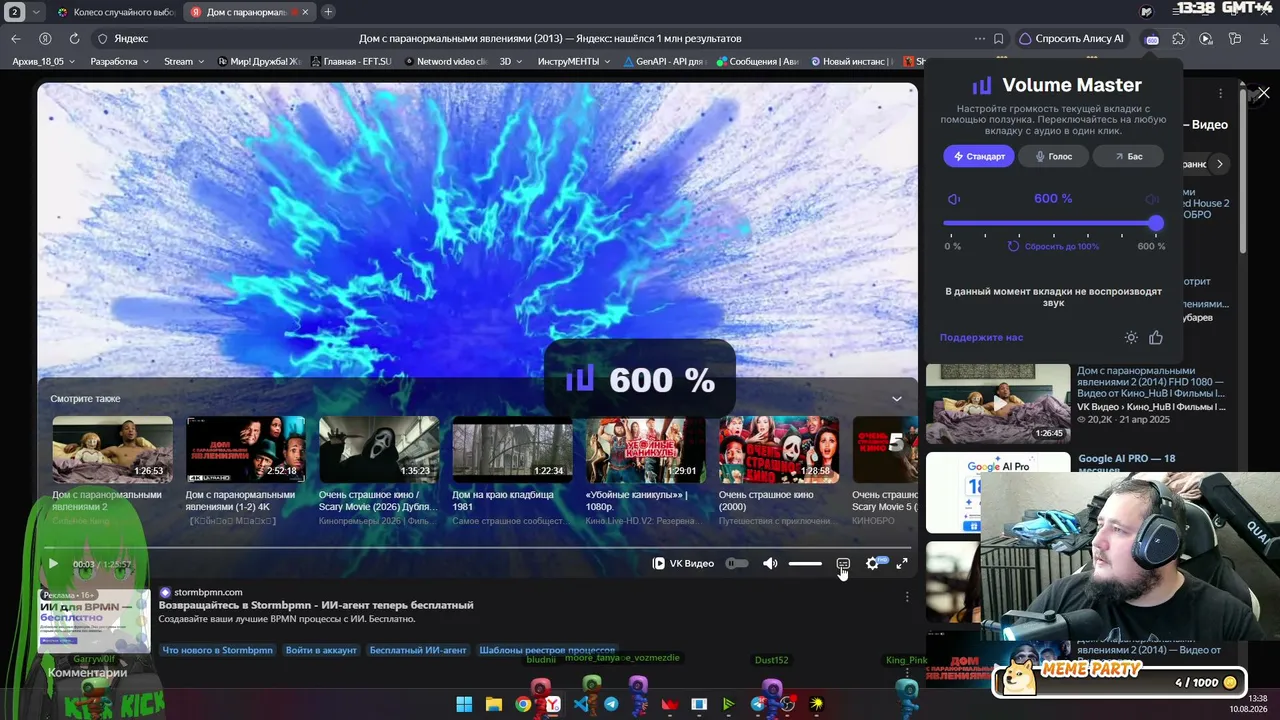Toggle Volume Master light theme sun icon

point(1131,338)
